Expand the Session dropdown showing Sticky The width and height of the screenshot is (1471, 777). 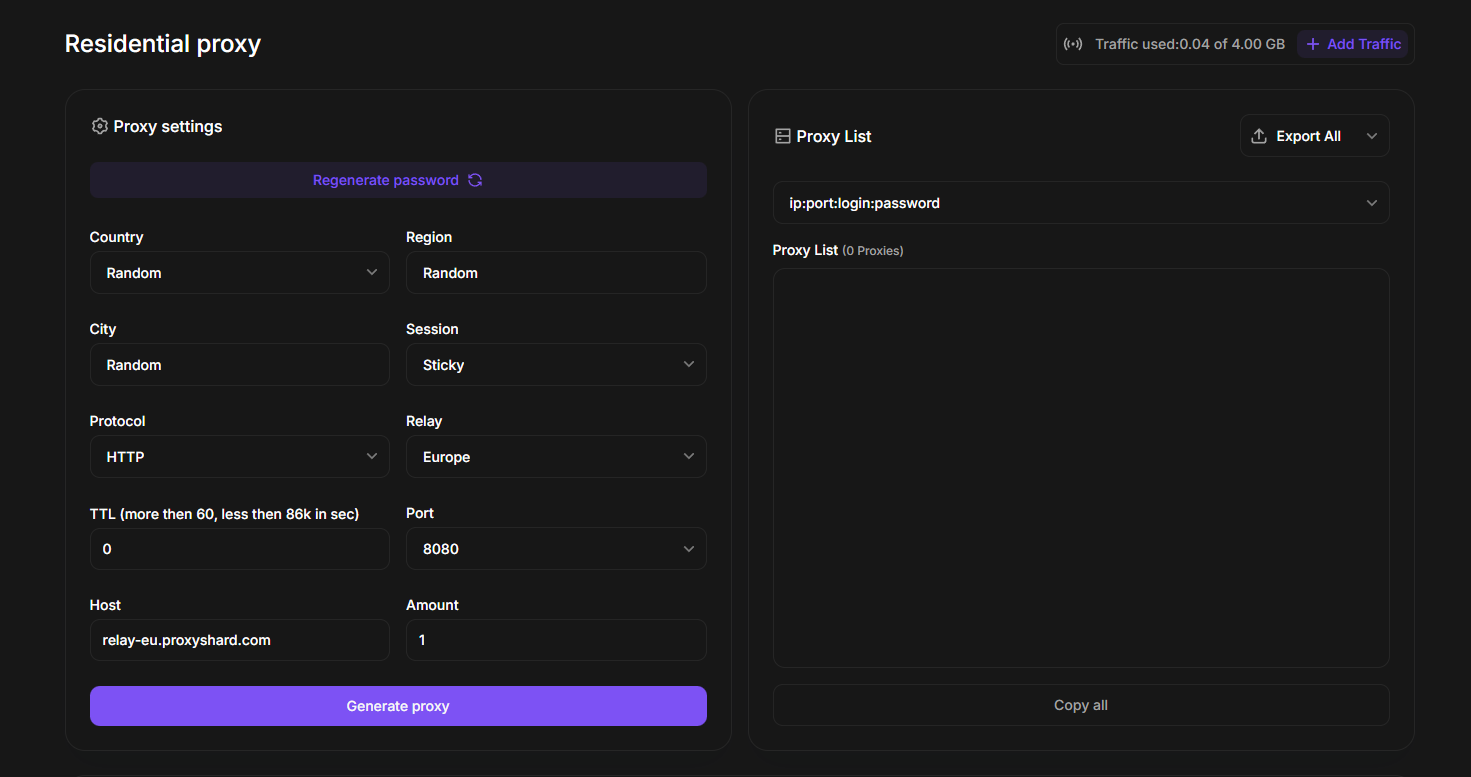pos(556,365)
